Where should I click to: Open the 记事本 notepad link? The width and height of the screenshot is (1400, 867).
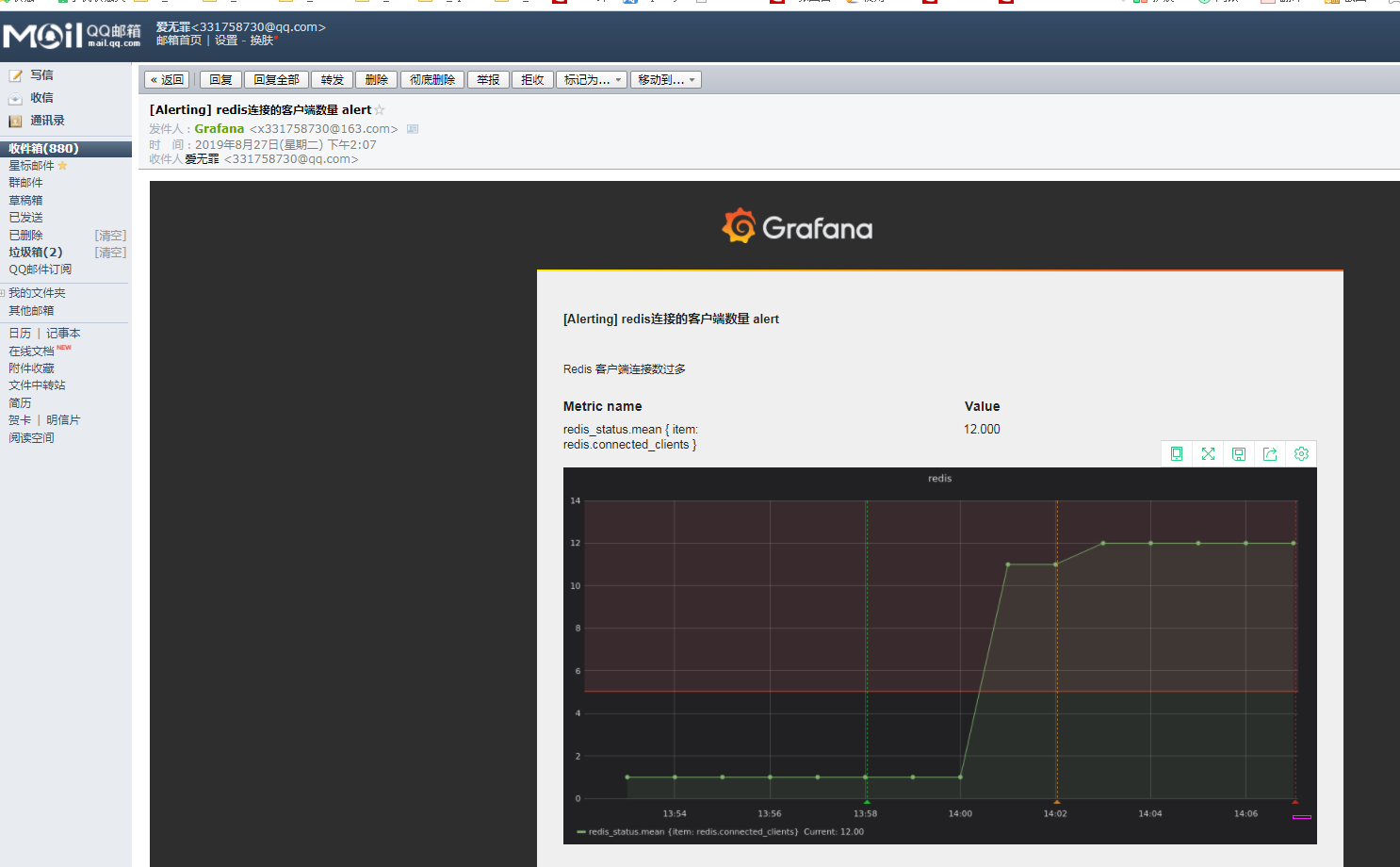click(x=63, y=334)
